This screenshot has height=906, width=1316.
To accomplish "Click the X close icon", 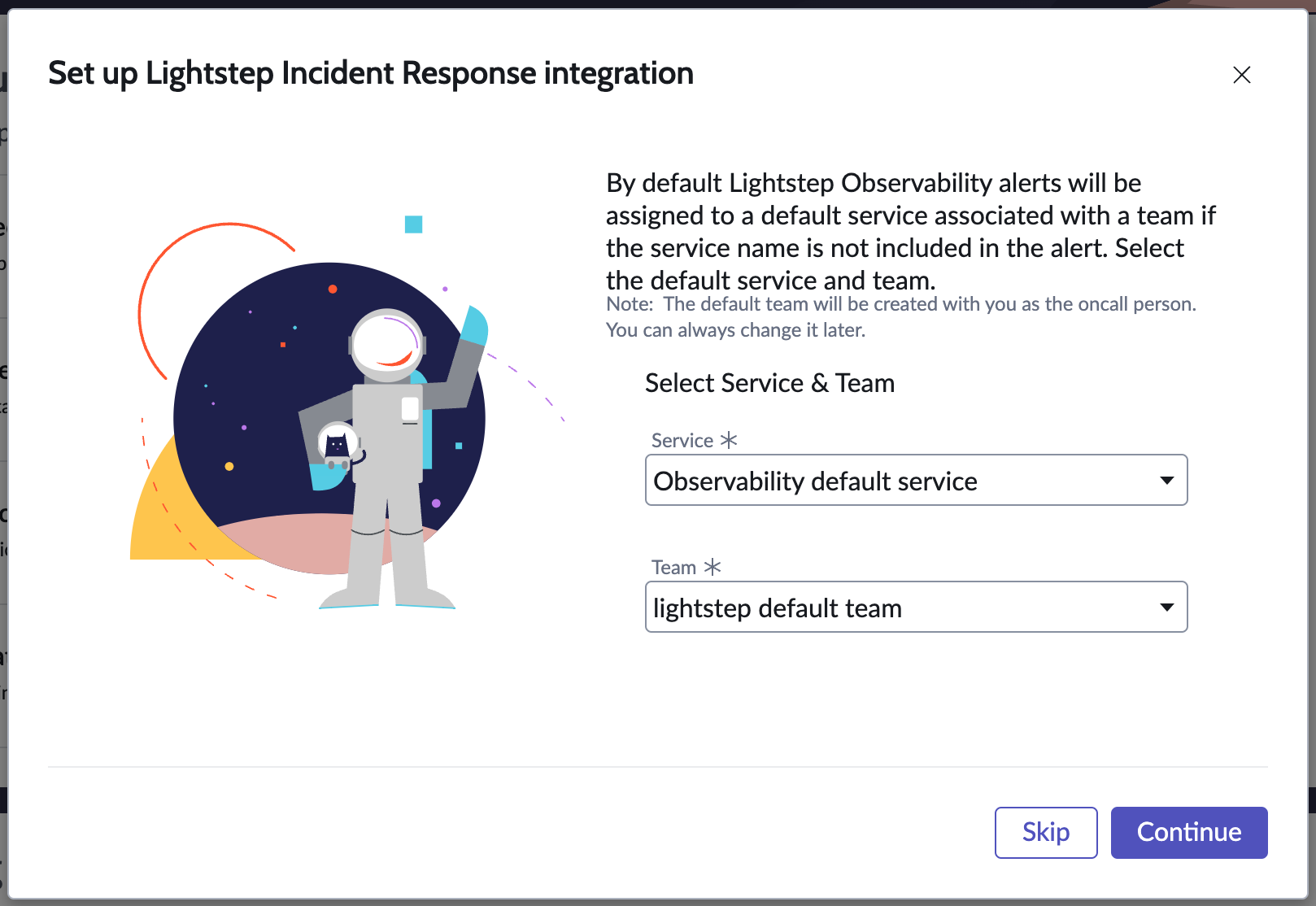I will point(1242,75).
